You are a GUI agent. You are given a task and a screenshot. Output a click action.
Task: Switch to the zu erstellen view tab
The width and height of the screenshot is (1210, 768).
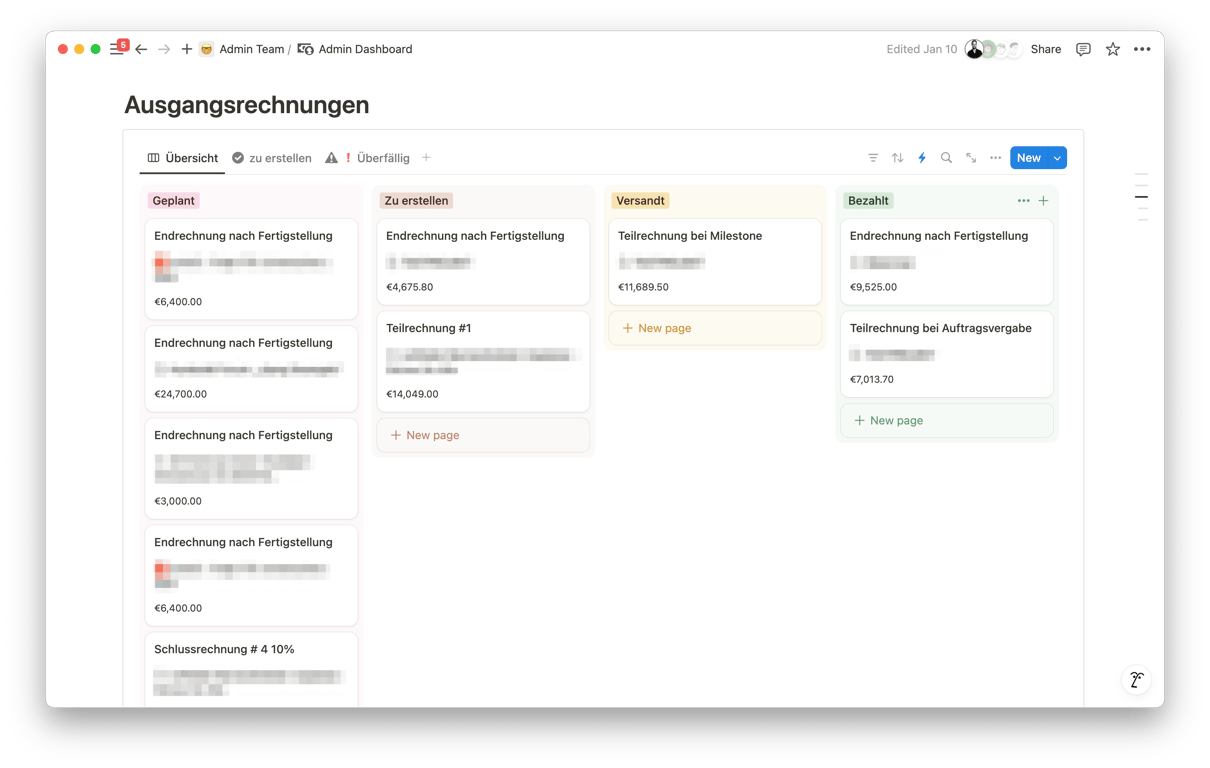[280, 157]
